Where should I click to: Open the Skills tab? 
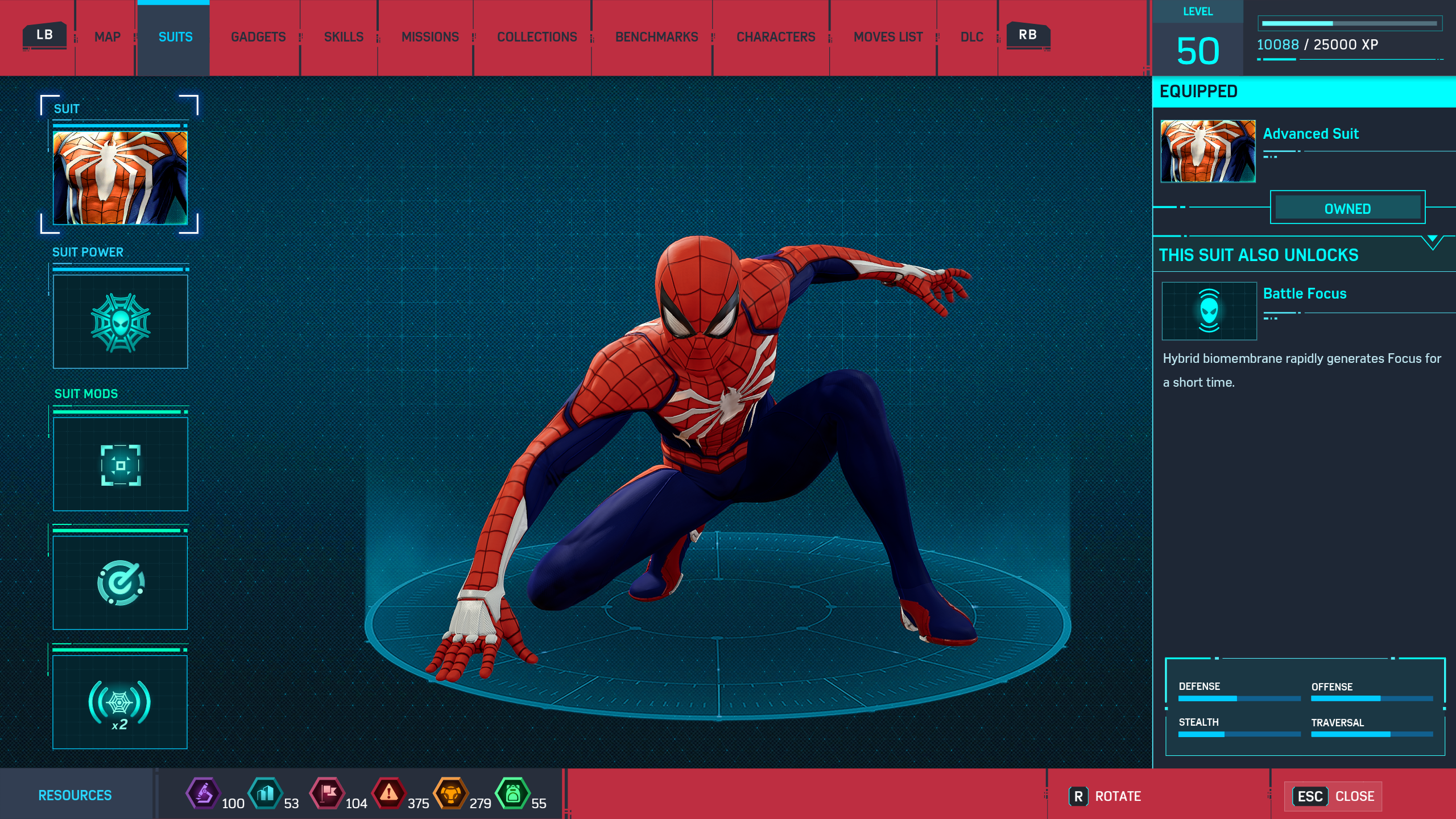coord(344,37)
